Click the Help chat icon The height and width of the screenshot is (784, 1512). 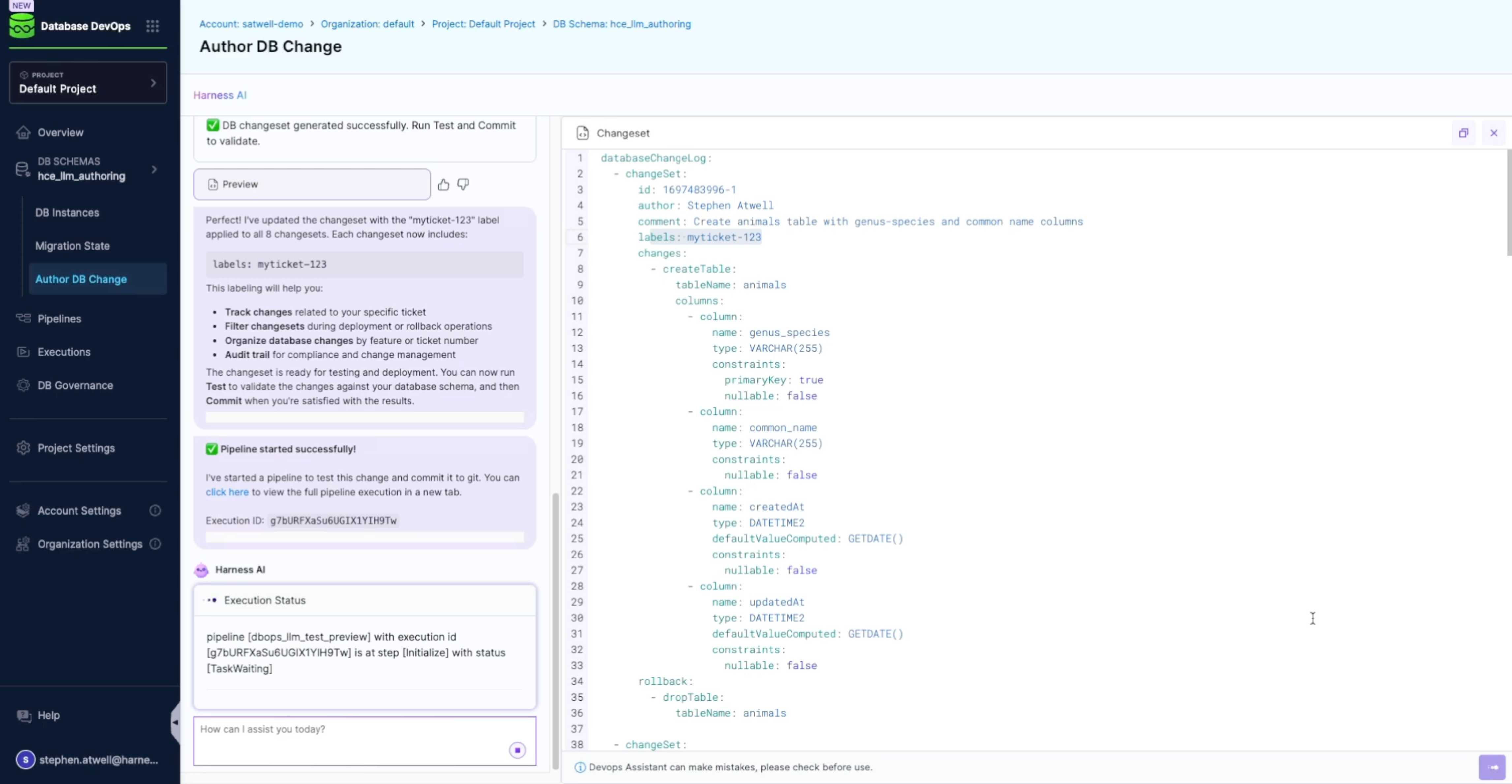coord(24,716)
